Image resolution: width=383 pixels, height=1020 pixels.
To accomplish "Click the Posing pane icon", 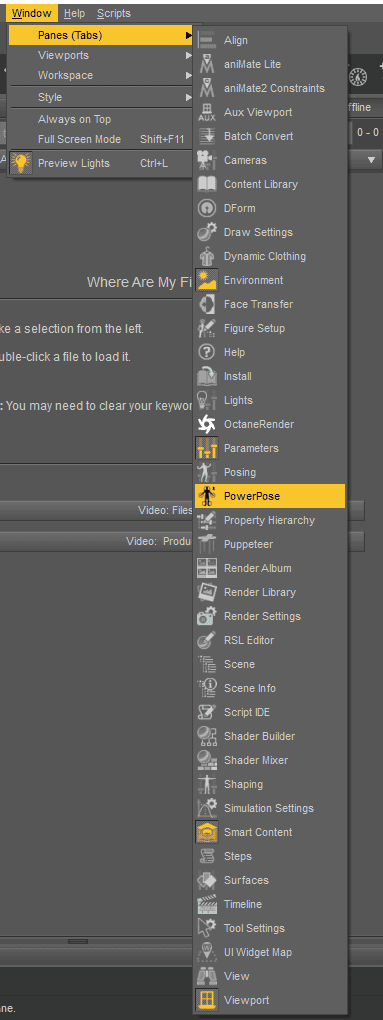I will [207, 472].
